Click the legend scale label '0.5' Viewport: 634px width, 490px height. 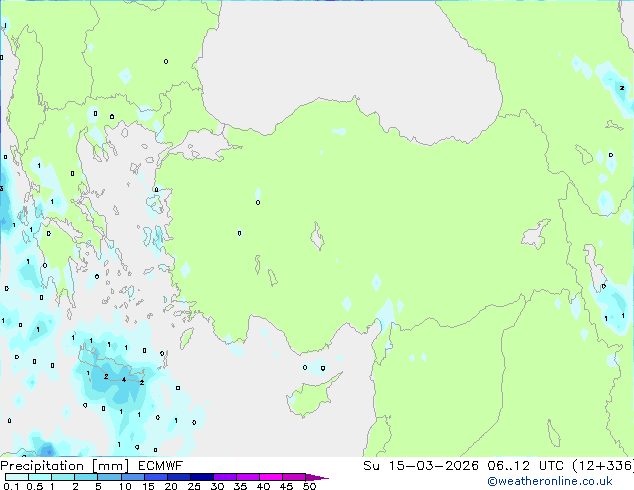(34, 486)
